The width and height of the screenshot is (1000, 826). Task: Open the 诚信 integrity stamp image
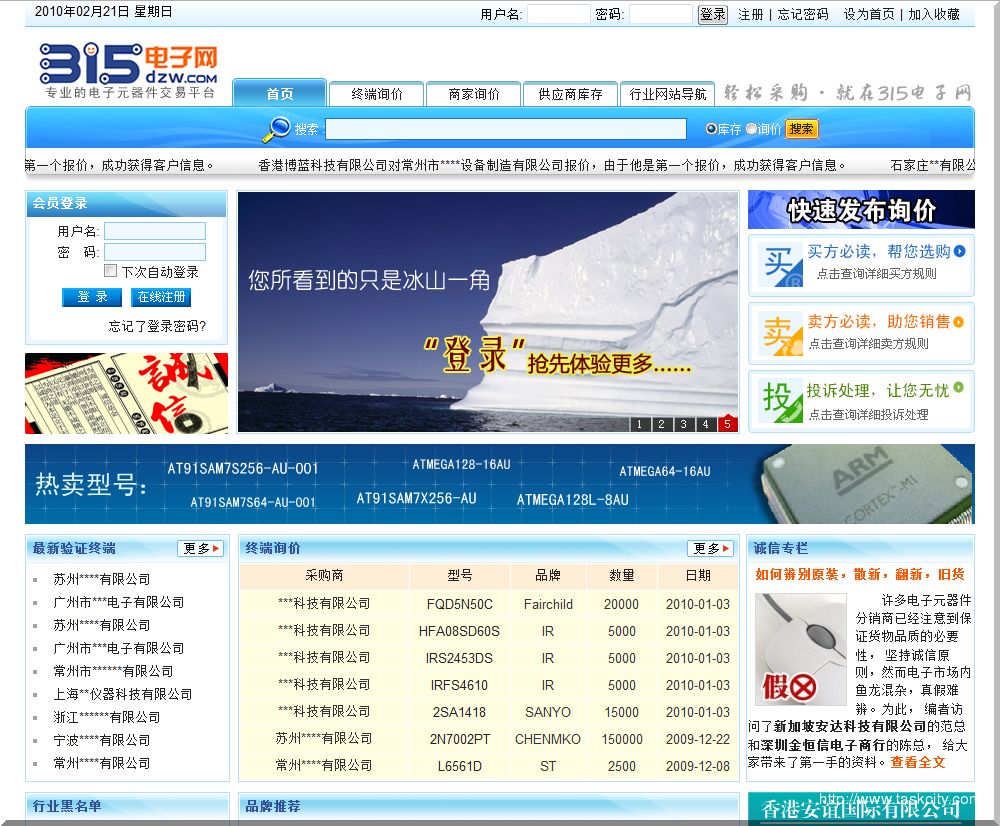click(x=127, y=393)
